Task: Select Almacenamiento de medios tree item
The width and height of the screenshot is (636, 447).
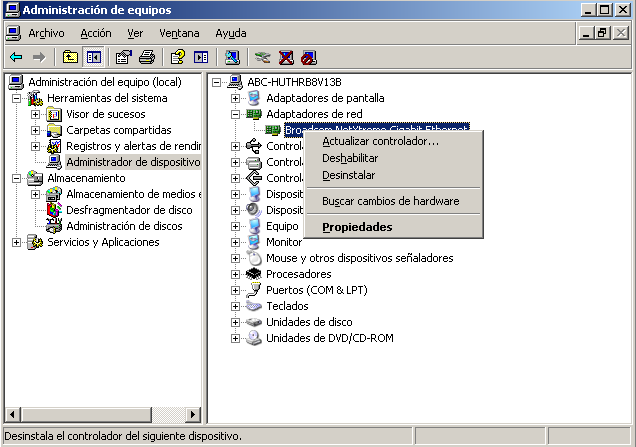Action: pos(133,194)
